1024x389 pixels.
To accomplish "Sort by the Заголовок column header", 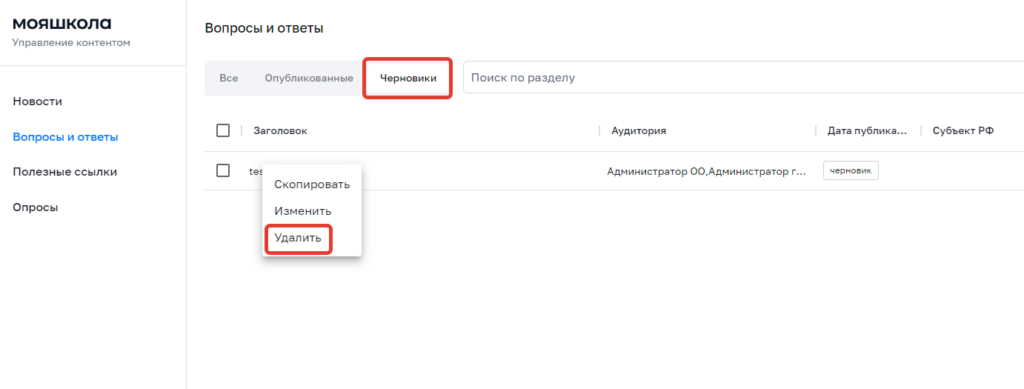I will 280,131.
